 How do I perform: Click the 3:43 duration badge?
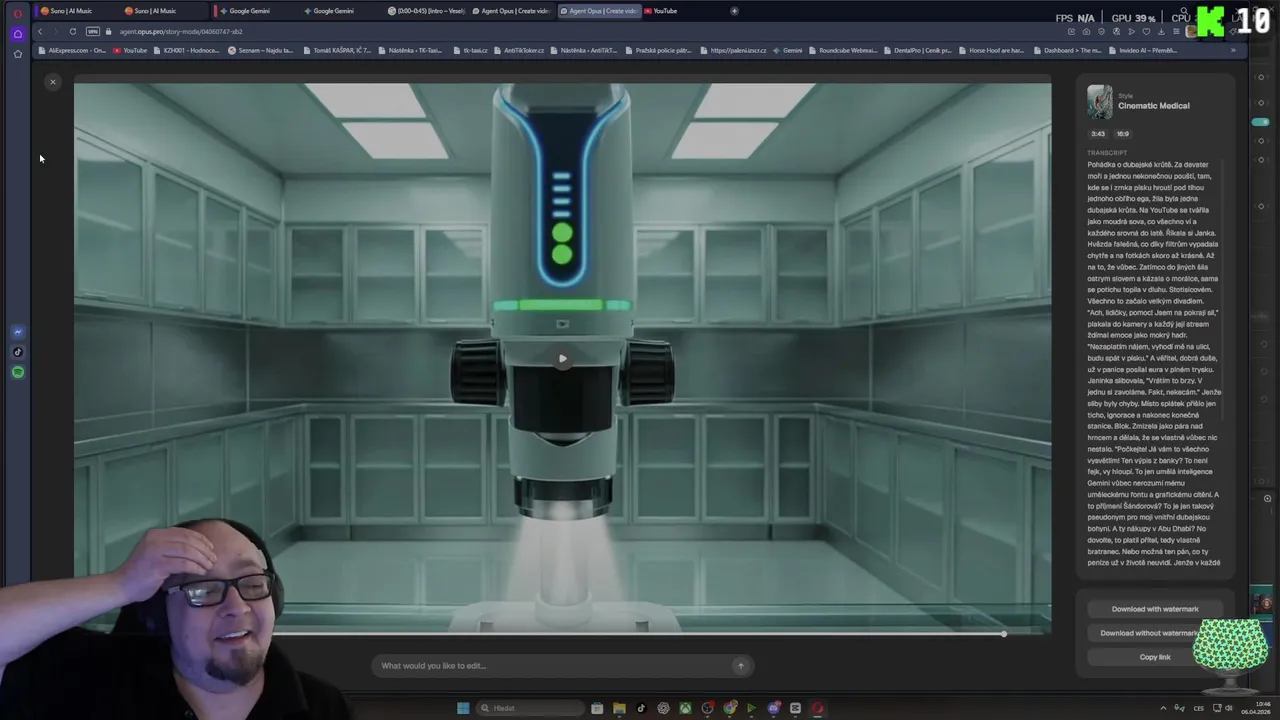pos(1098,133)
